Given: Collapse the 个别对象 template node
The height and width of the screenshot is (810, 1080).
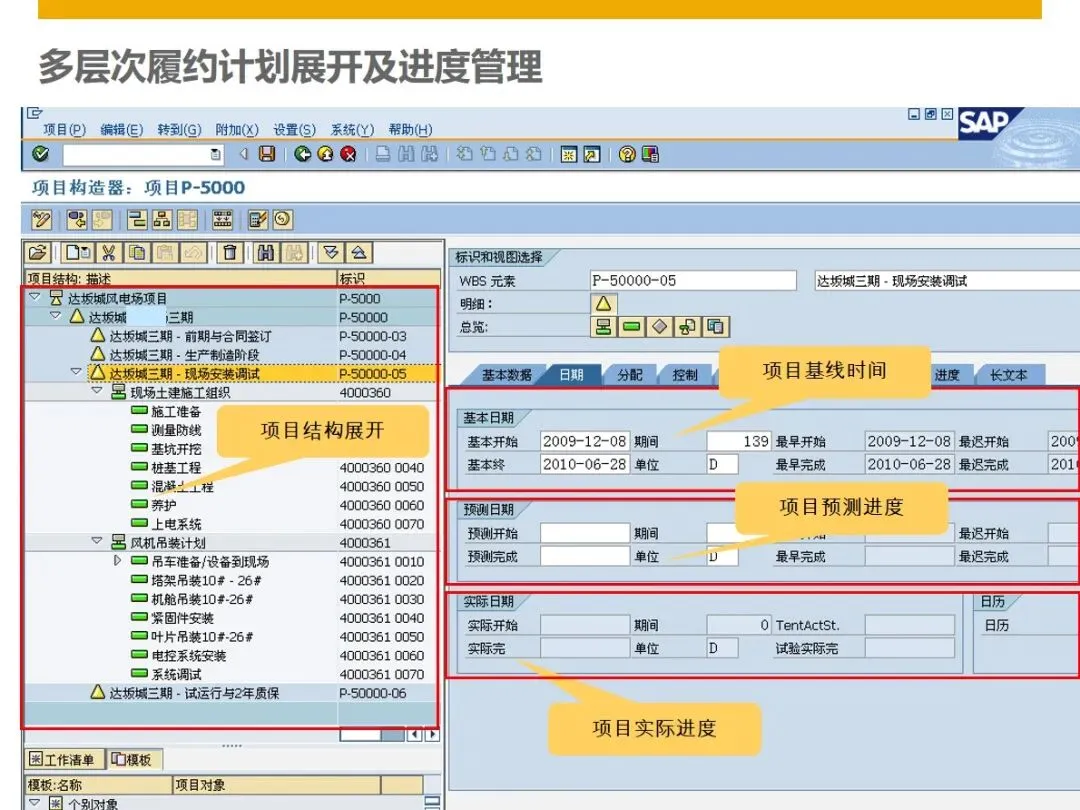Looking at the screenshot, I should [x=34, y=802].
